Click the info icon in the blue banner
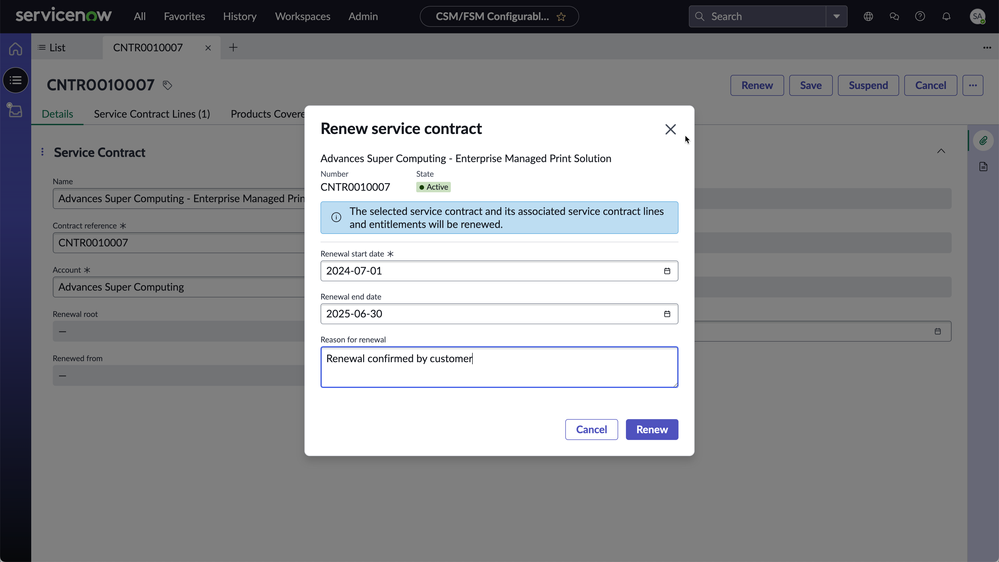 (x=336, y=217)
